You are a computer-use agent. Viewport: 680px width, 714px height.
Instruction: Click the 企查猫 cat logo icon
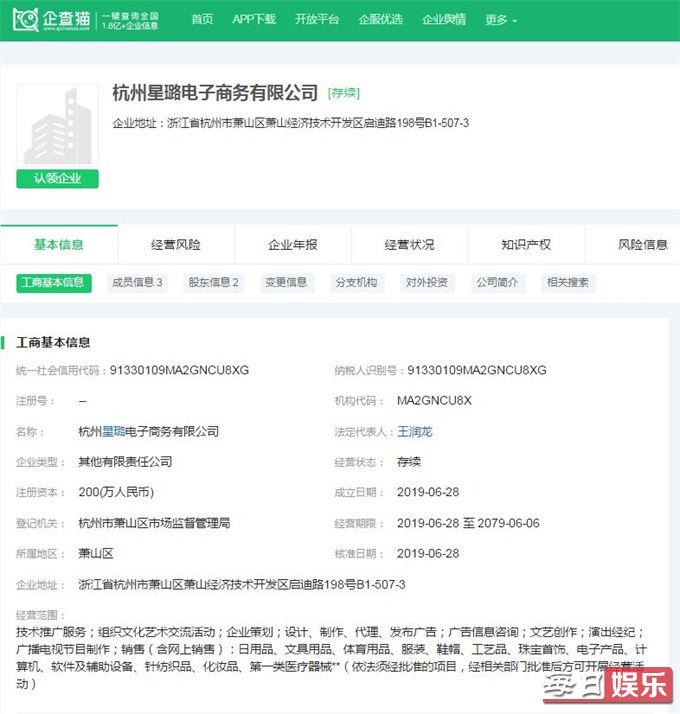pyautogui.click(x=26, y=20)
